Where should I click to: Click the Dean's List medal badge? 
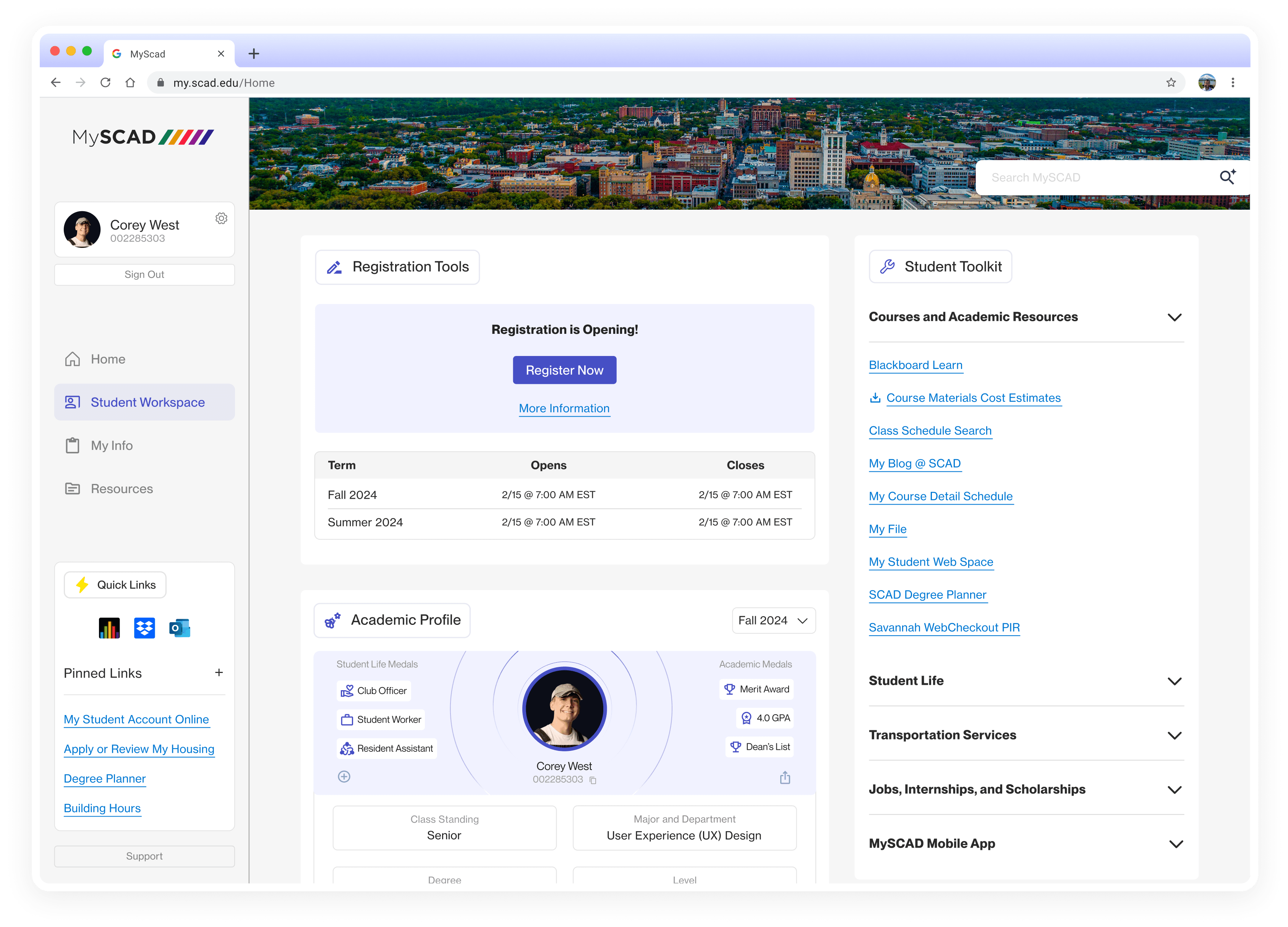click(x=760, y=747)
